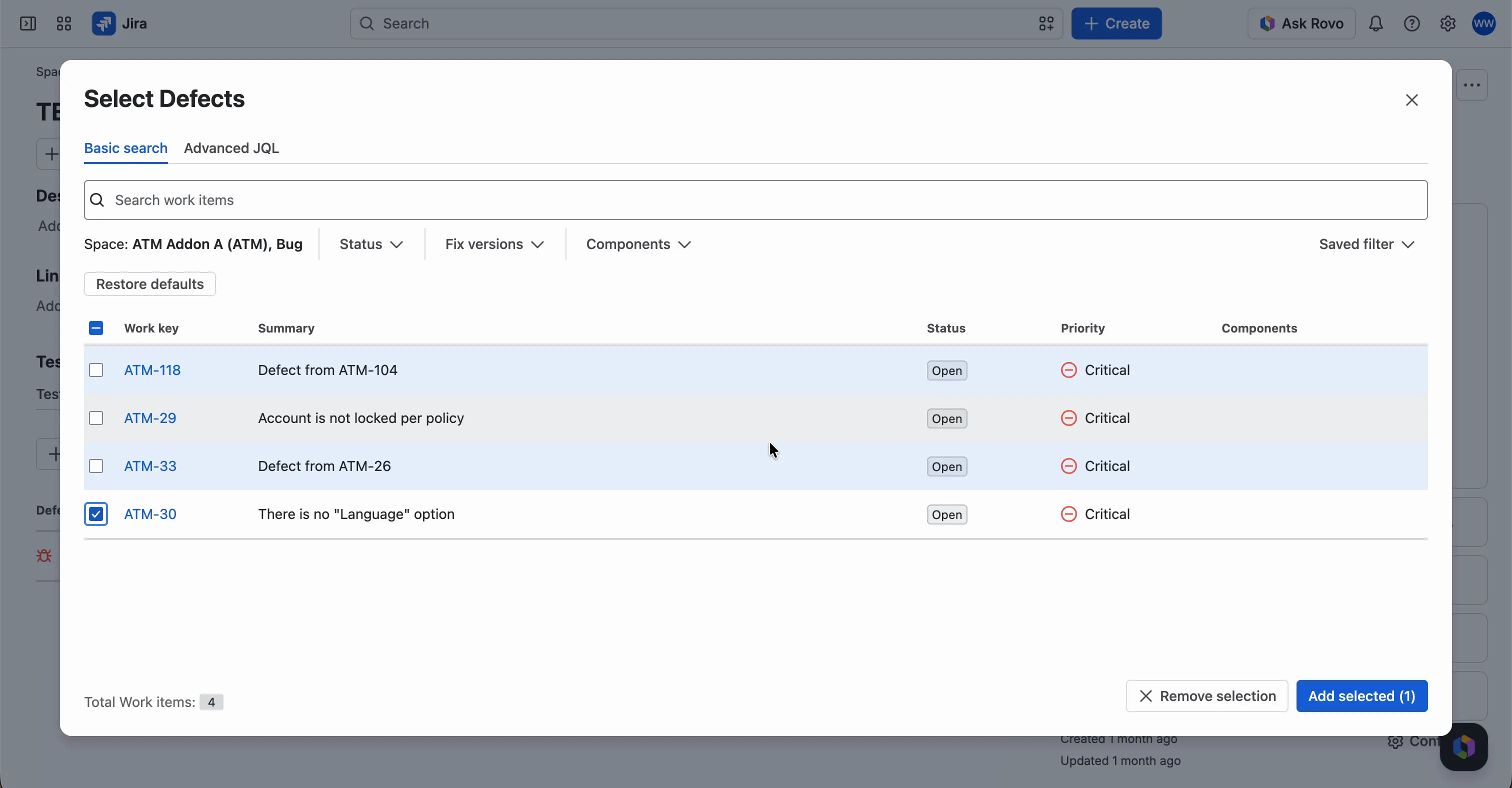Click the Open status badge for ATM-29

(x=947, y=419)
